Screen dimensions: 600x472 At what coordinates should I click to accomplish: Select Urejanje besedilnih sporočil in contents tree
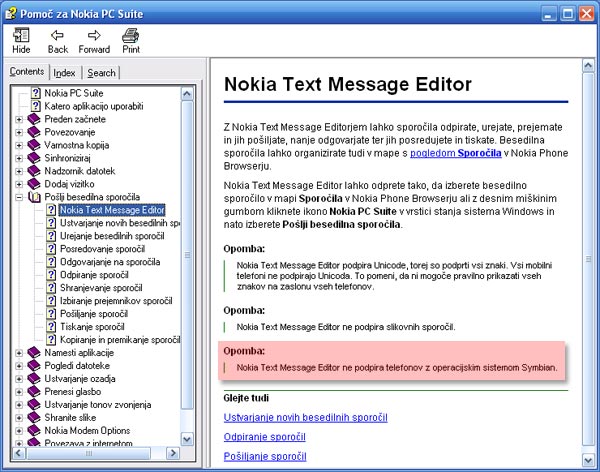point(112,236)
